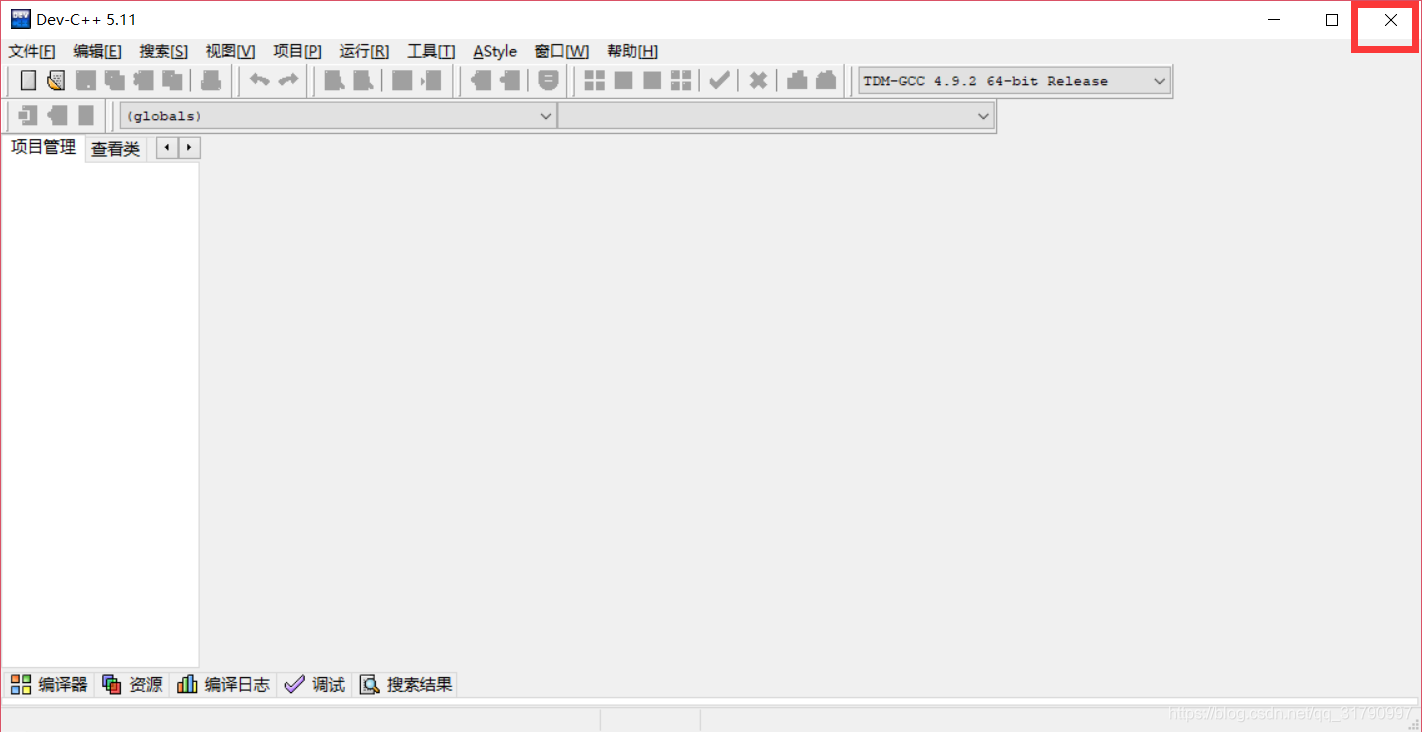Open the 编辑[E] menu

click(97, 51)
